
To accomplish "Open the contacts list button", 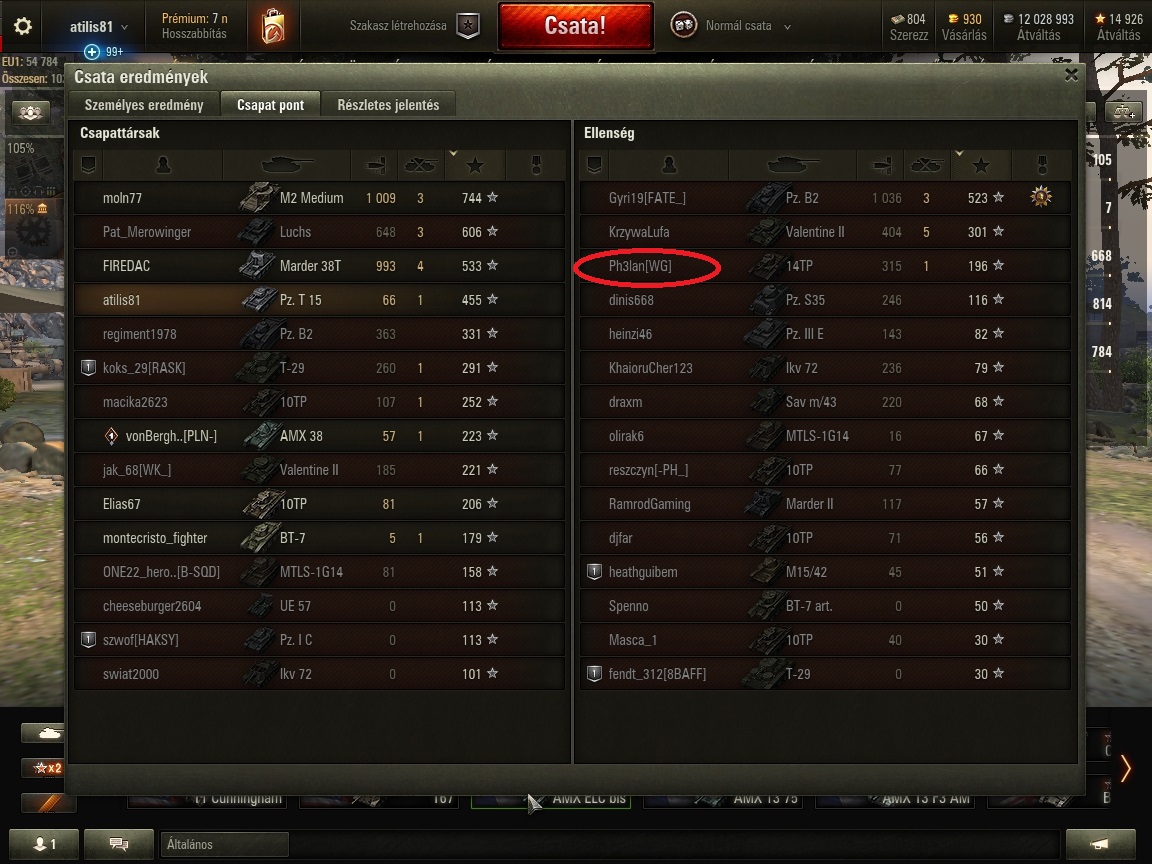I will point(43,844).
